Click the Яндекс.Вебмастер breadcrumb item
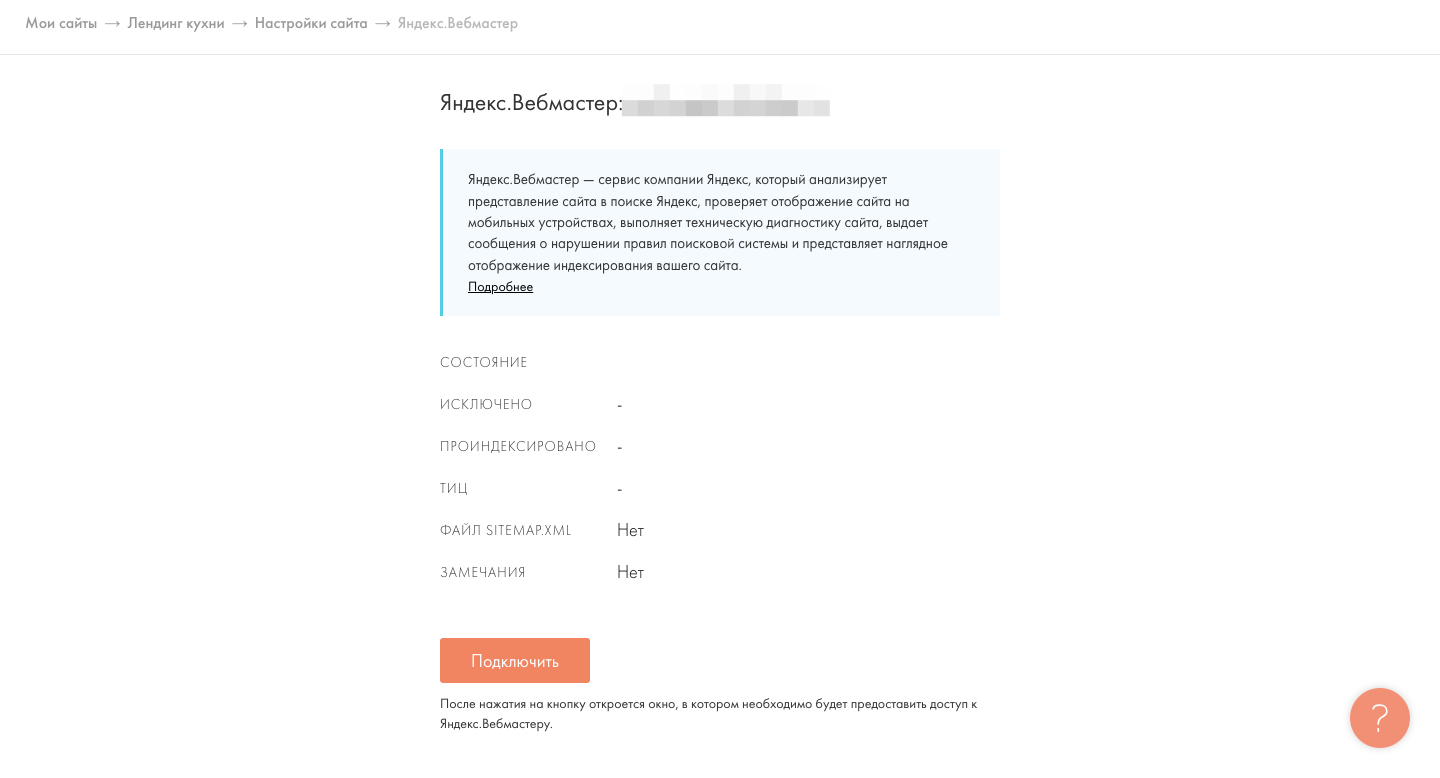Screen dimensions: 1440x778 (x=458, y=23)
